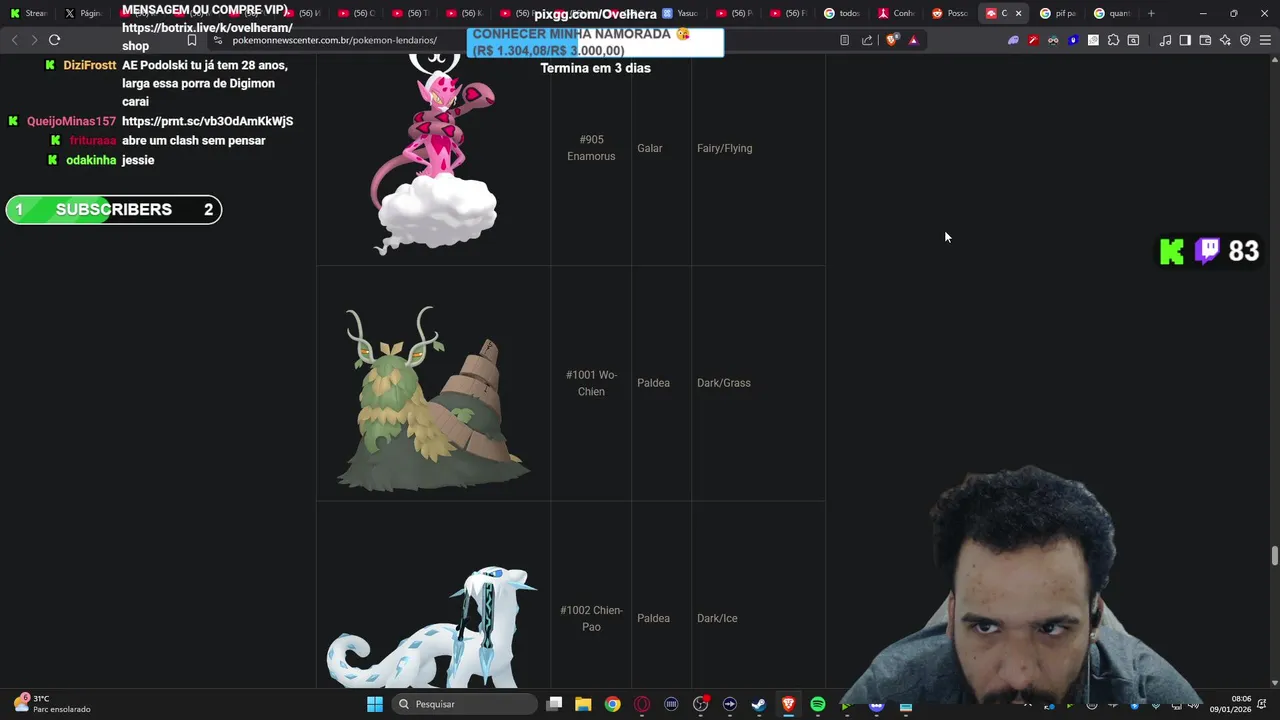Switch to the Stream tab

(x=29, y=13)
